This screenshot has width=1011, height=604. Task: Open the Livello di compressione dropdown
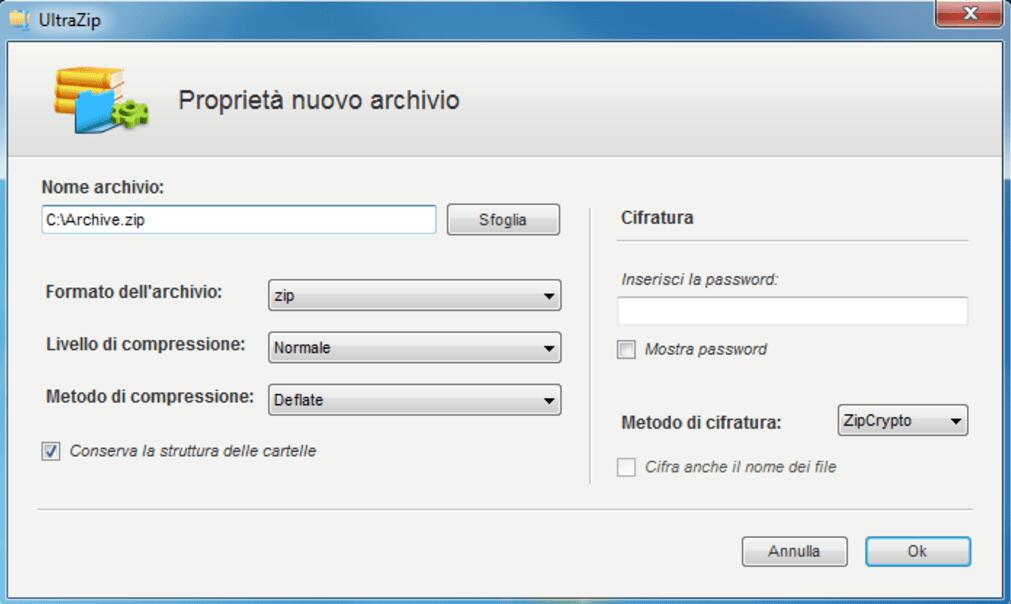click(415, 348)
